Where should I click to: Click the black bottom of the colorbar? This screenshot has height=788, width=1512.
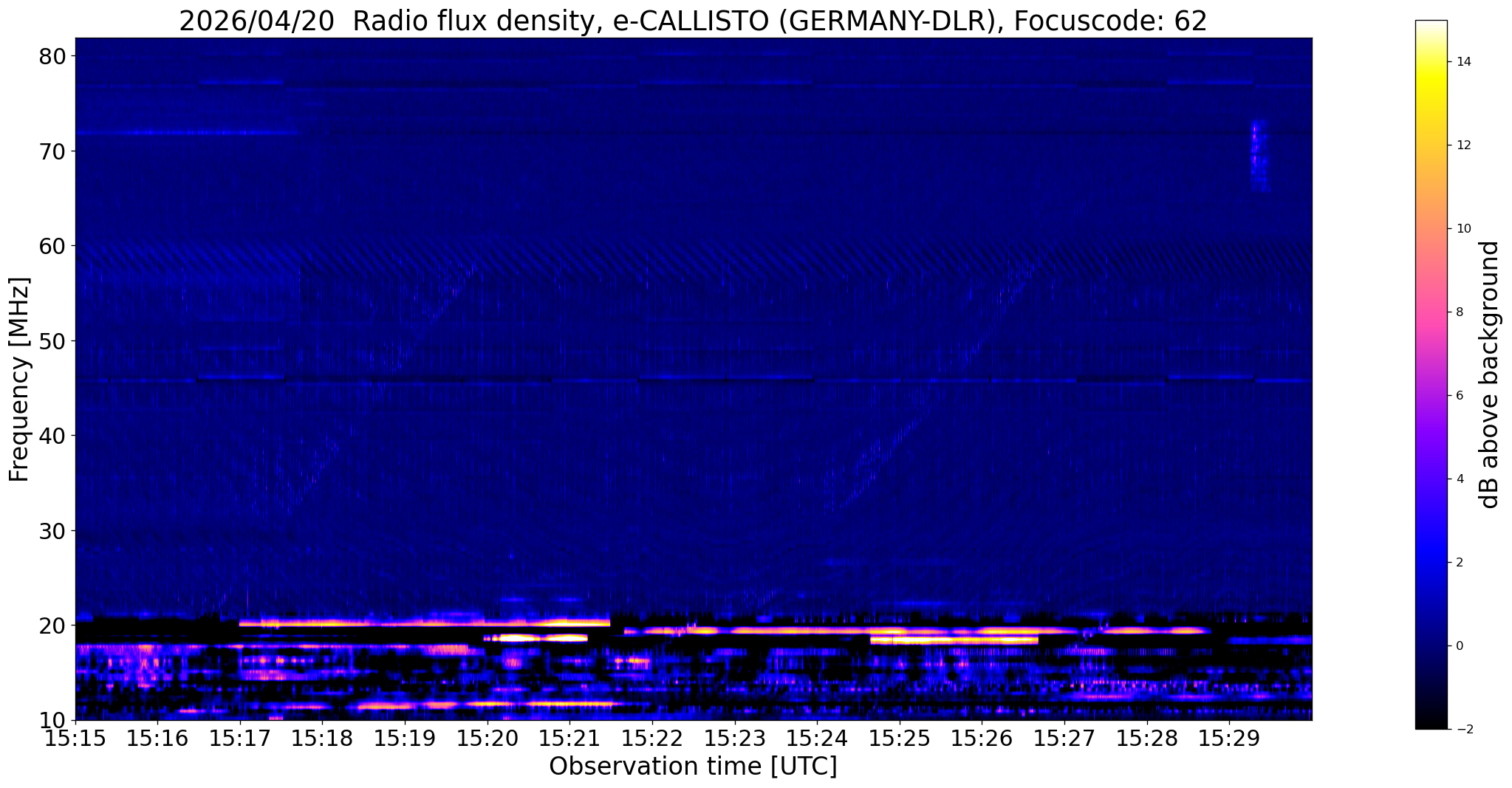1431,722
